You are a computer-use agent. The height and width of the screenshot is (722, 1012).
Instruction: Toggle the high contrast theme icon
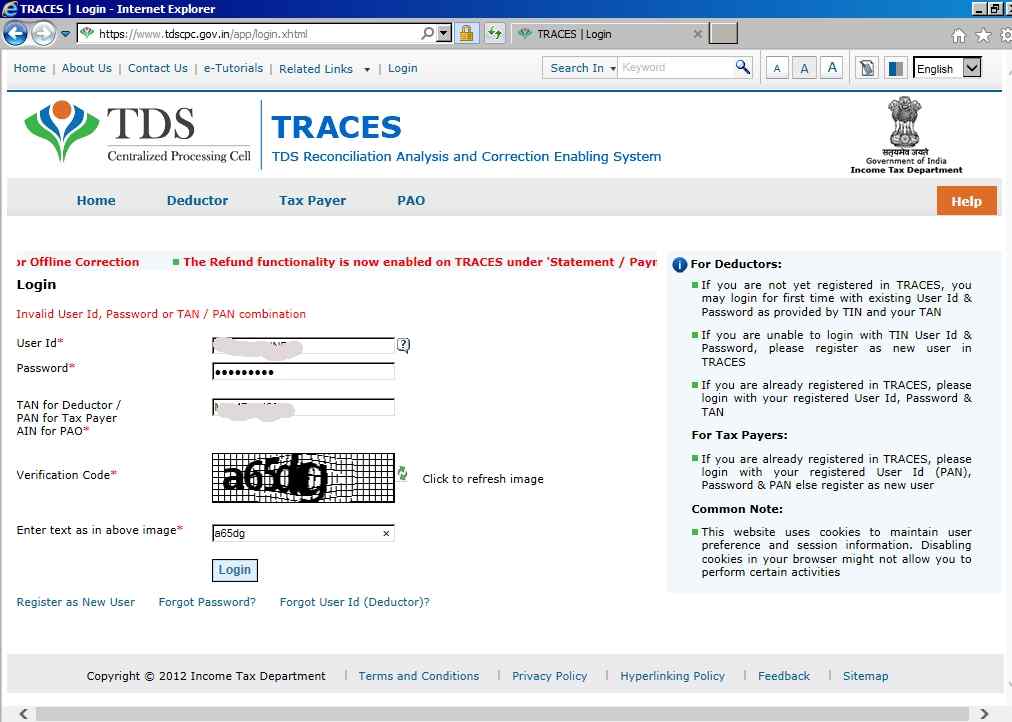[x=895, y=68]
